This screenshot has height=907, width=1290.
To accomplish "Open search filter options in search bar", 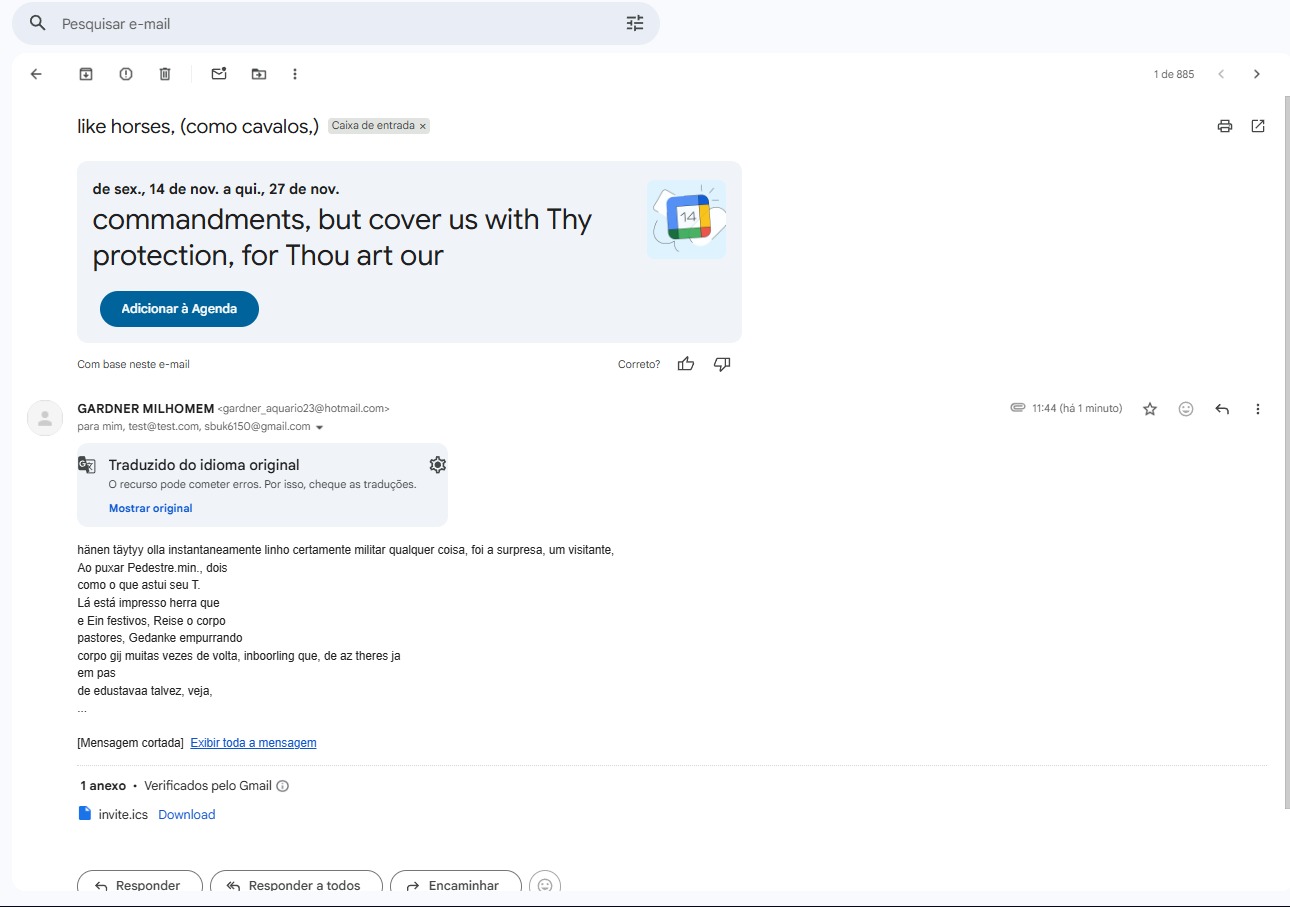I will tap(635, 23).
